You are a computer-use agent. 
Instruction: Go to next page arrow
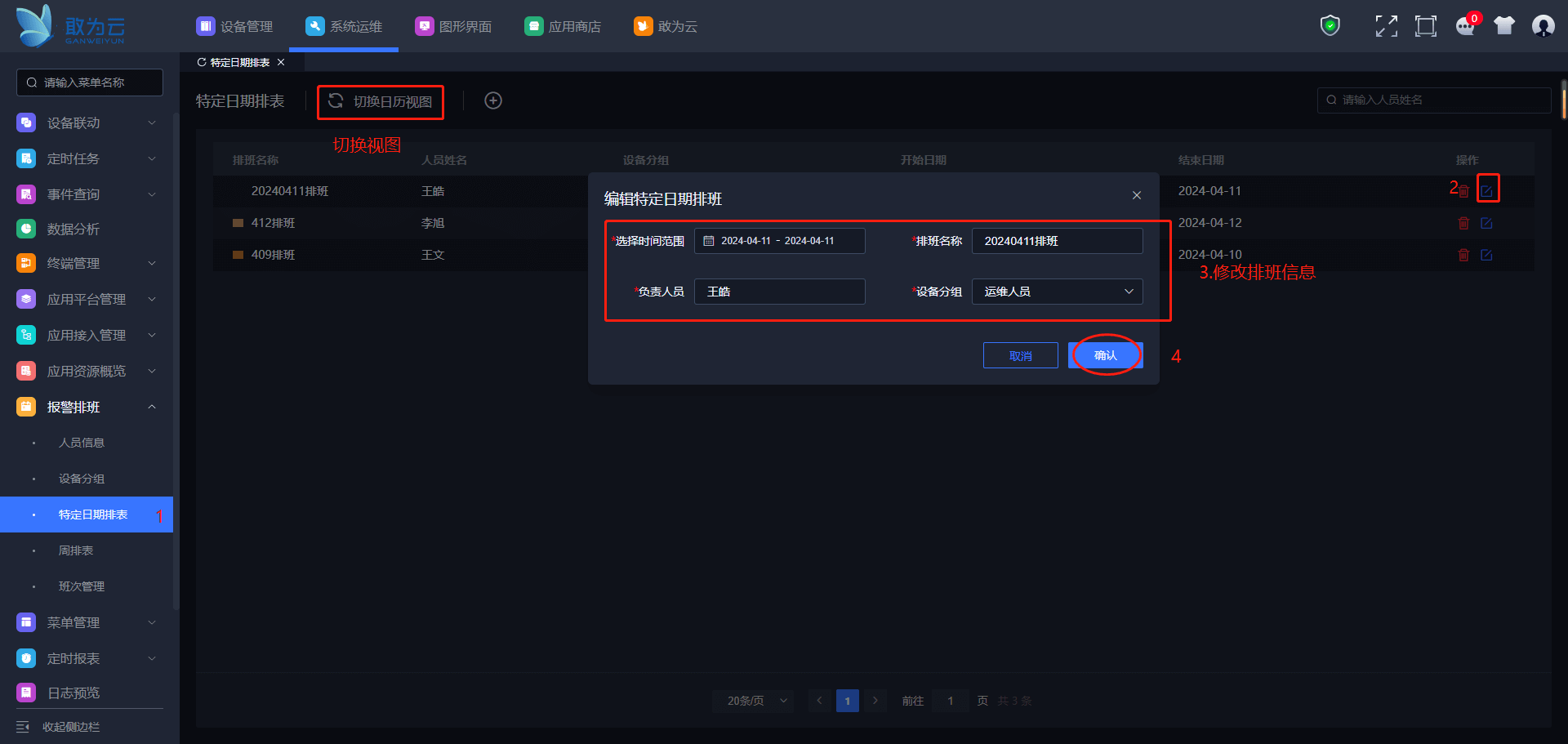pyautogui.click(x=875, y=701)
